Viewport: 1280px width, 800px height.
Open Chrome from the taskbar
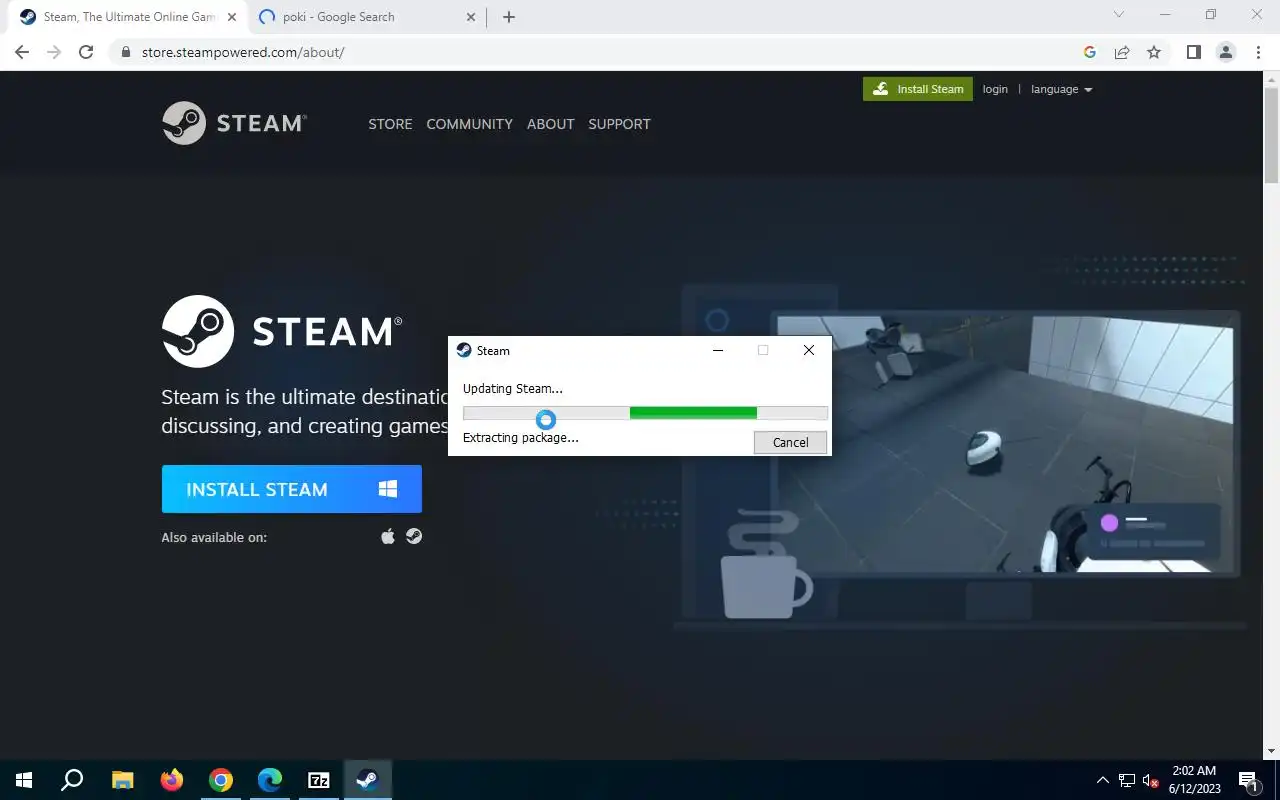(220, 780)
